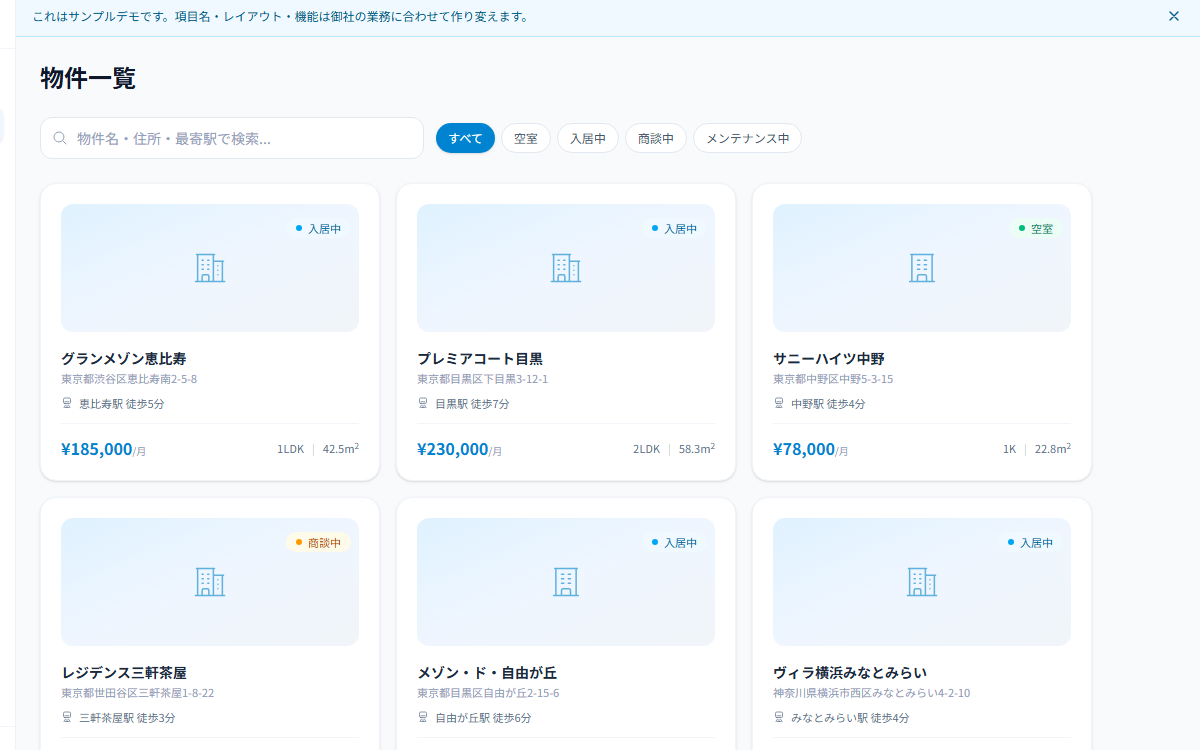Click address 神奈川県横浜市西区みなとみらい4-2-10
1200x750 pixels.
tap(872, 694)
